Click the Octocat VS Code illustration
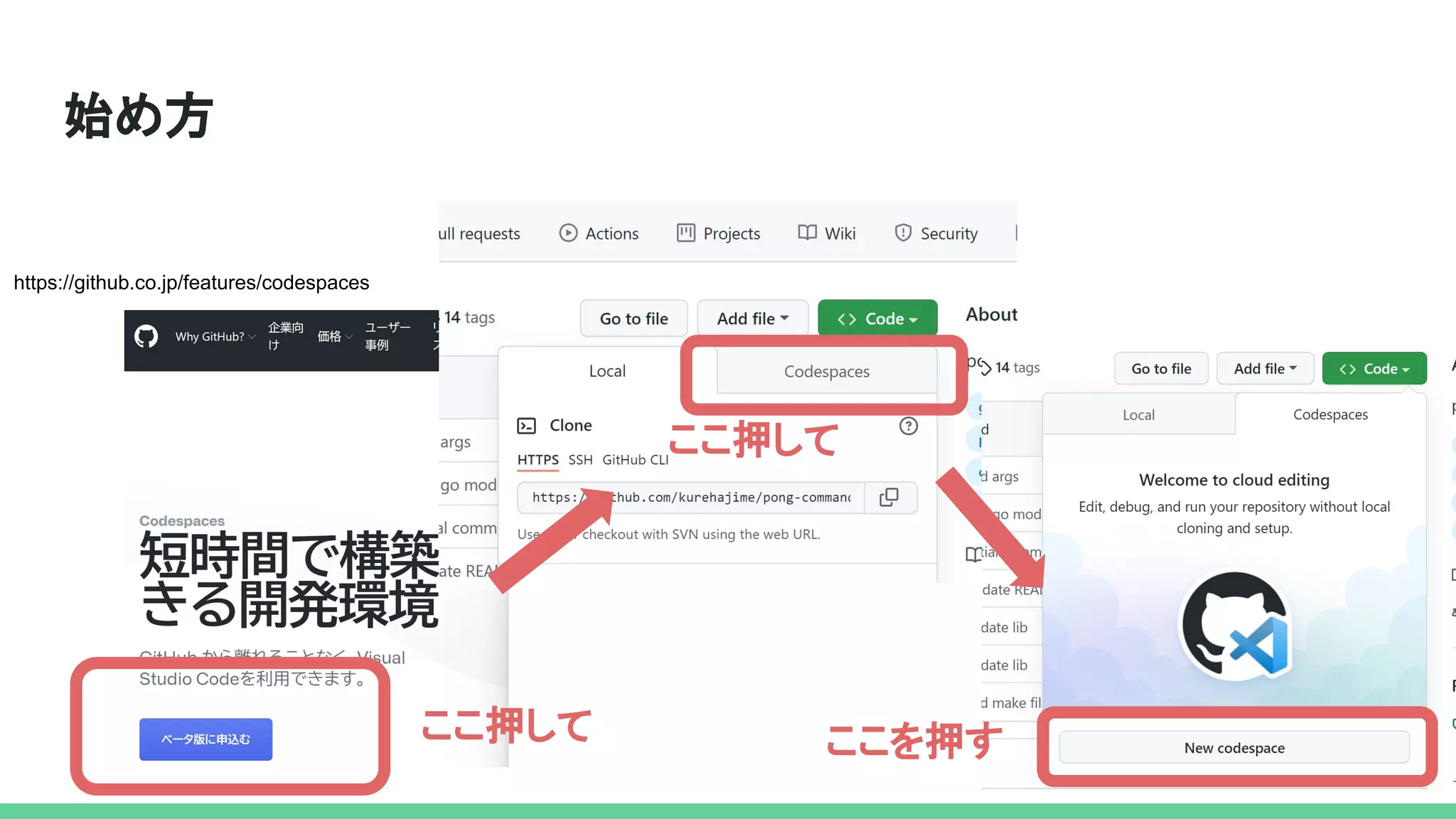Image resolution: width=1456 pixels, height=819 pixels. 1236,625
